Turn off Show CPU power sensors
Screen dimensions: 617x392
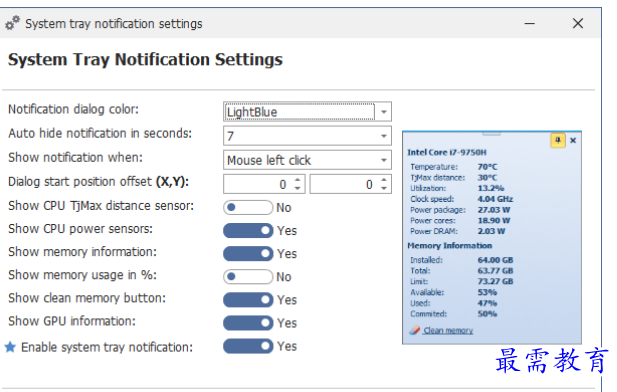click(248, 231)
